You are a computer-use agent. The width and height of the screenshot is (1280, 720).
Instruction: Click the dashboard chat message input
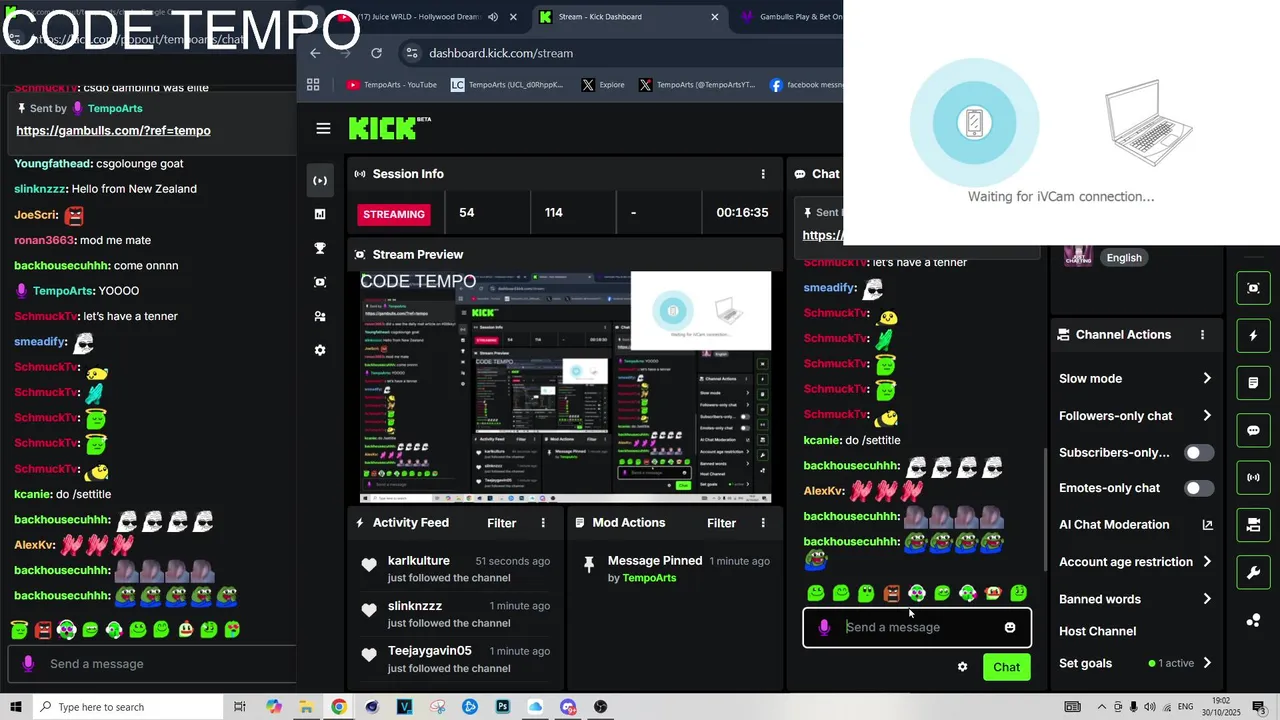917,627
